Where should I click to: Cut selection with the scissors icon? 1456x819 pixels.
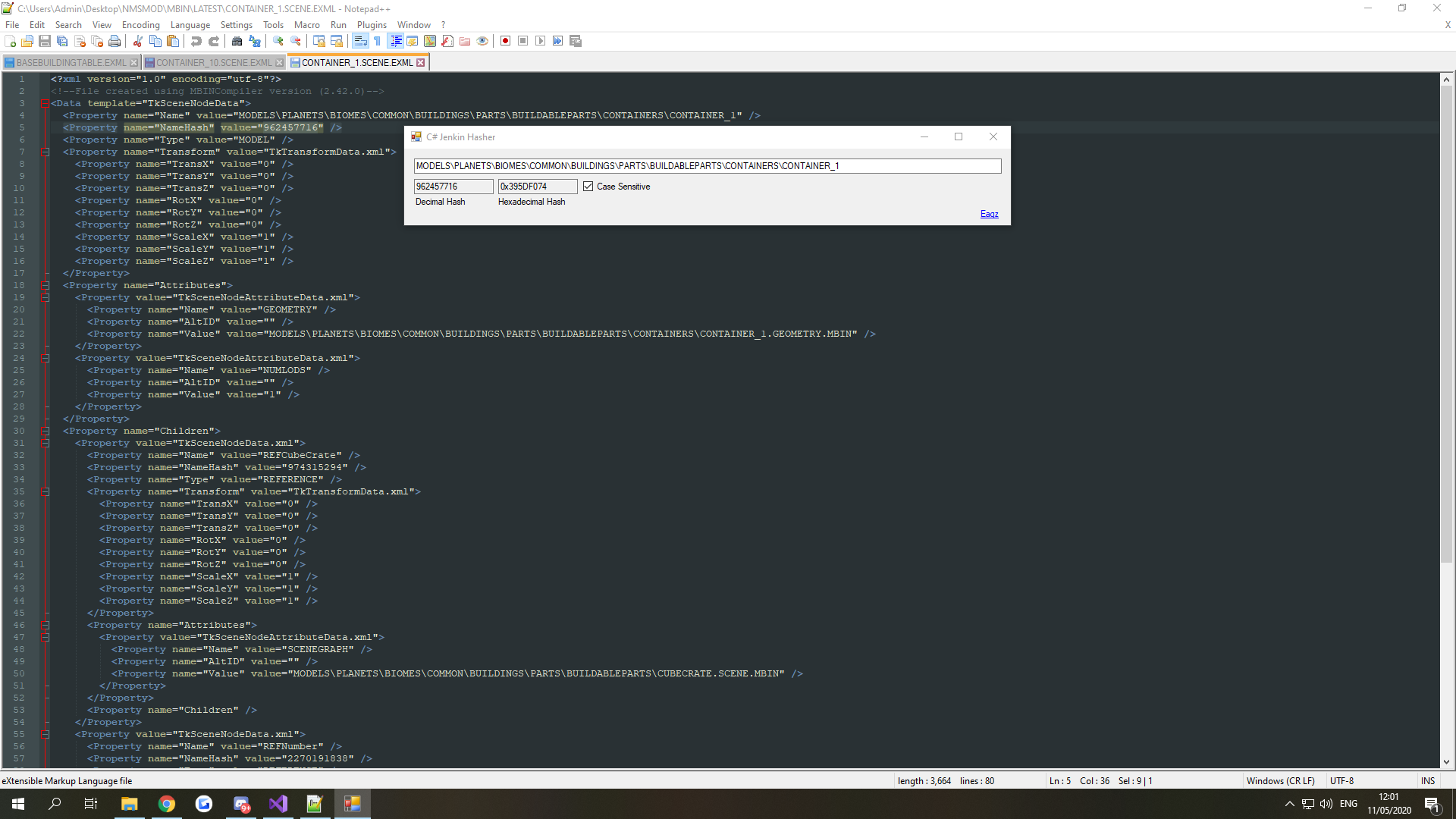(x=138, y=41)
